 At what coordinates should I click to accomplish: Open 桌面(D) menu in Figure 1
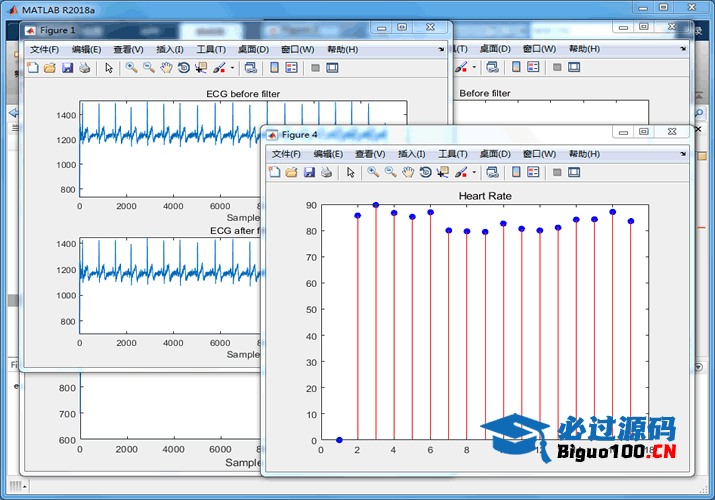click(x=254, y=50)
